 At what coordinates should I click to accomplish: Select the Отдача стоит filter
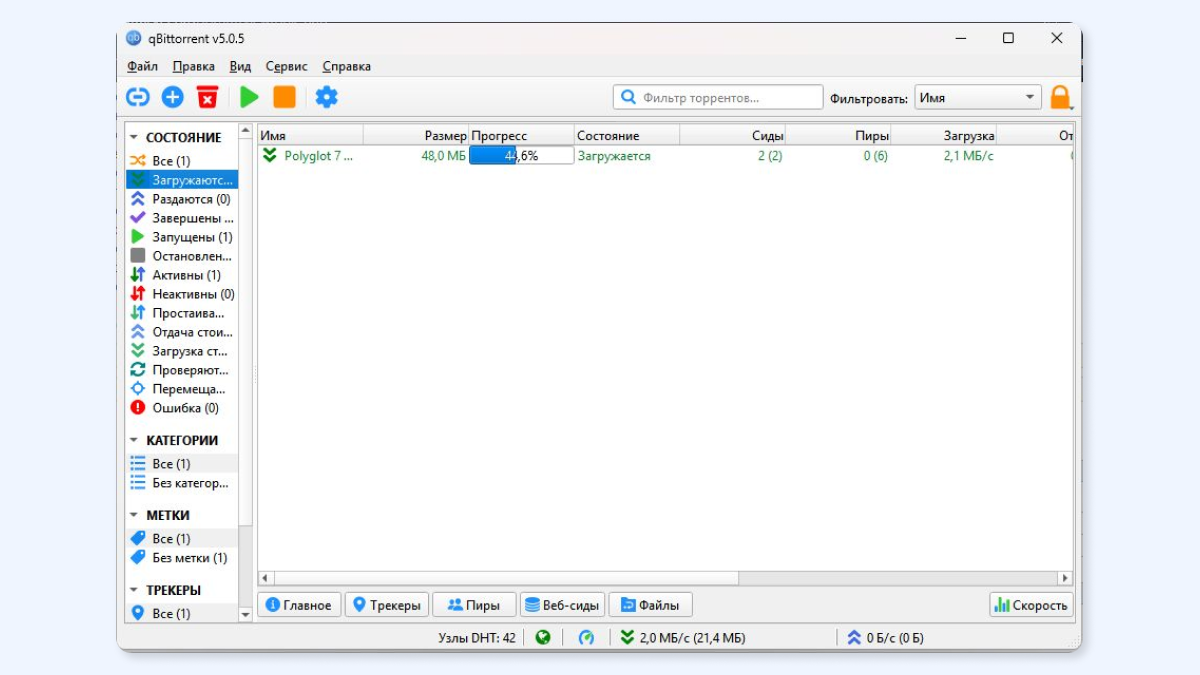182,332
